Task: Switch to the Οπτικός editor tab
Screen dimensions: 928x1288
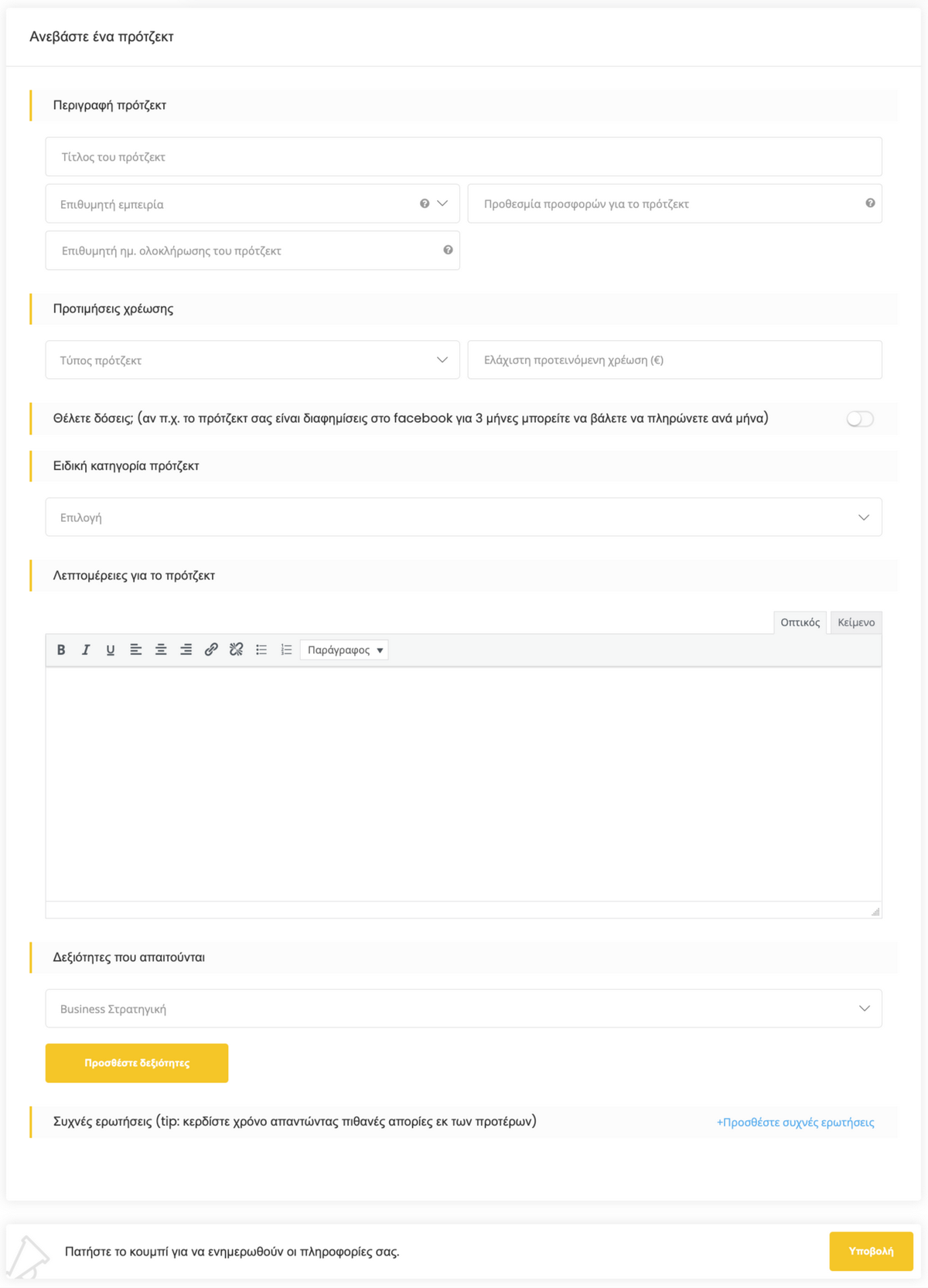Action: point(800,622)
